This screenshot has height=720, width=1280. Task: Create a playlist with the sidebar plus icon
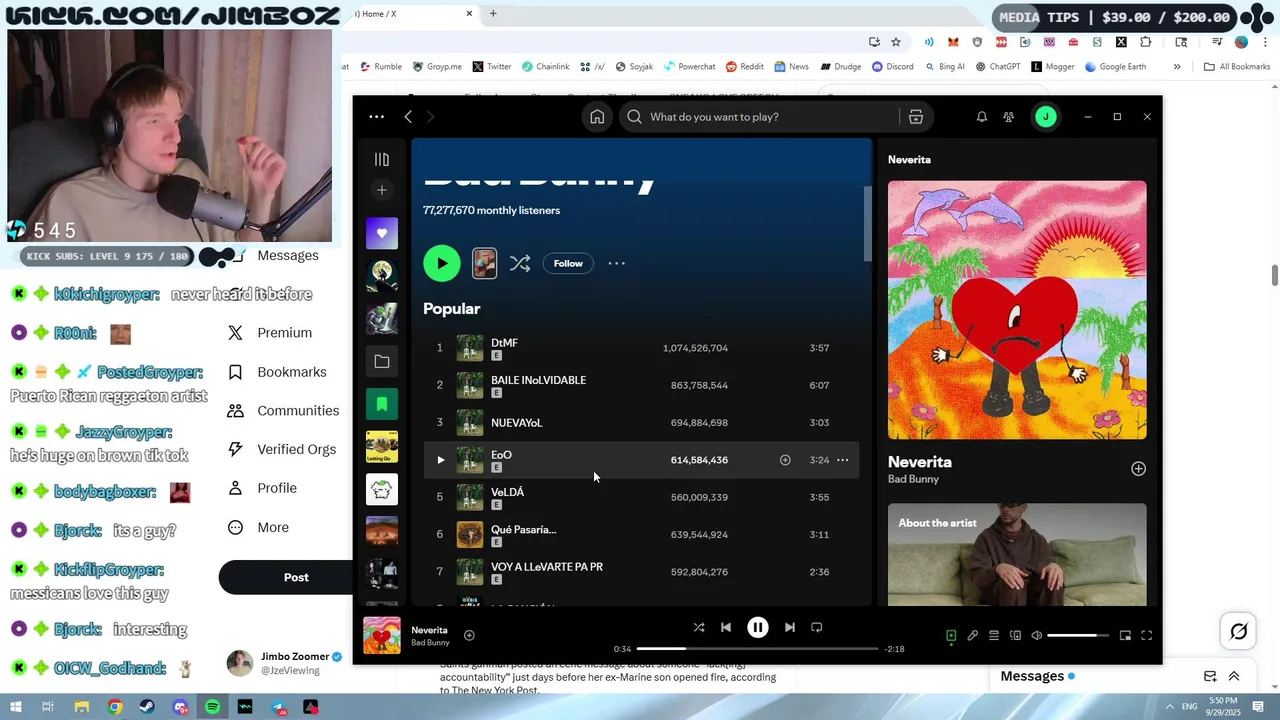click(381, 190)
